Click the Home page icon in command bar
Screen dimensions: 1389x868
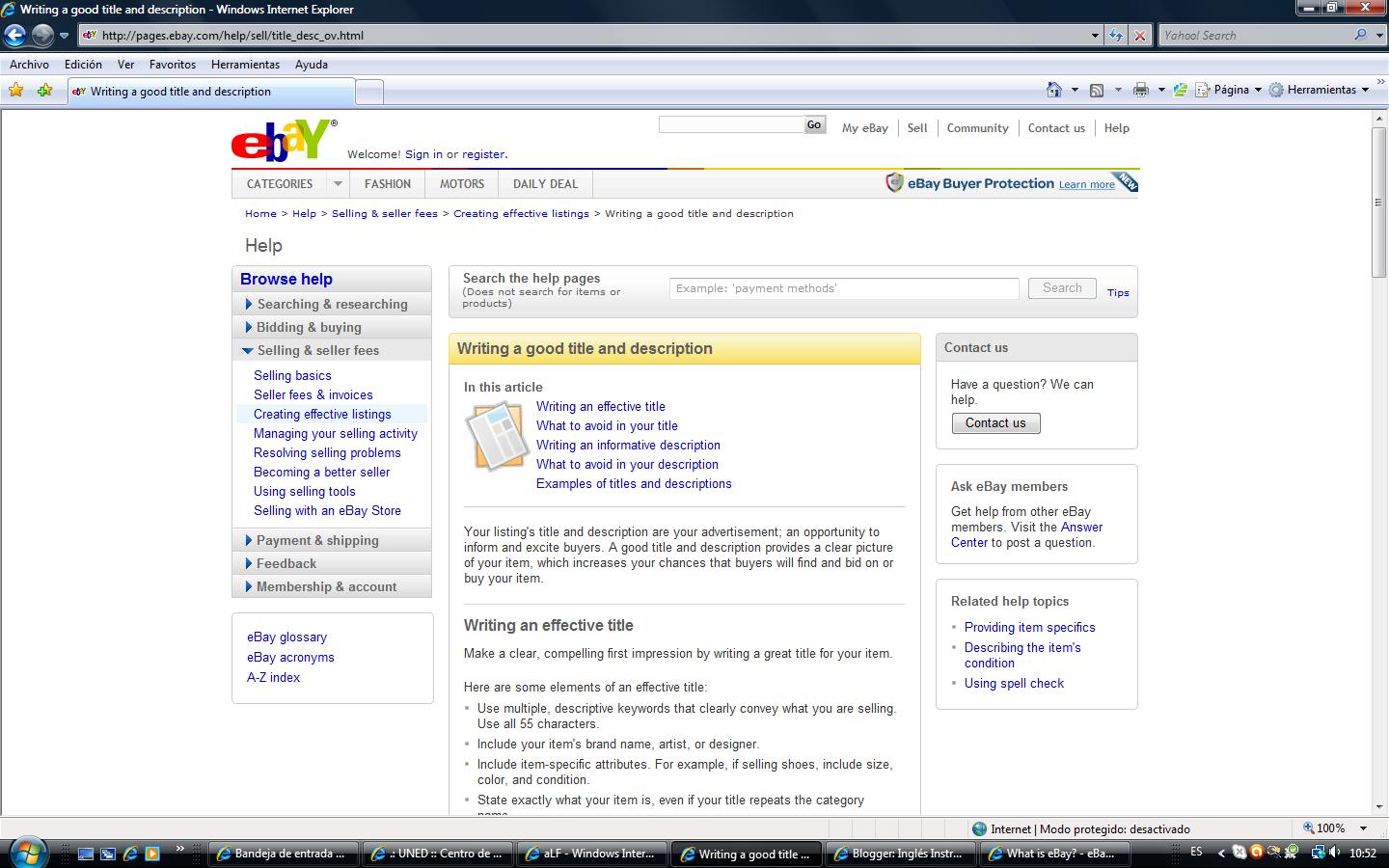[x=1054, y=90]
